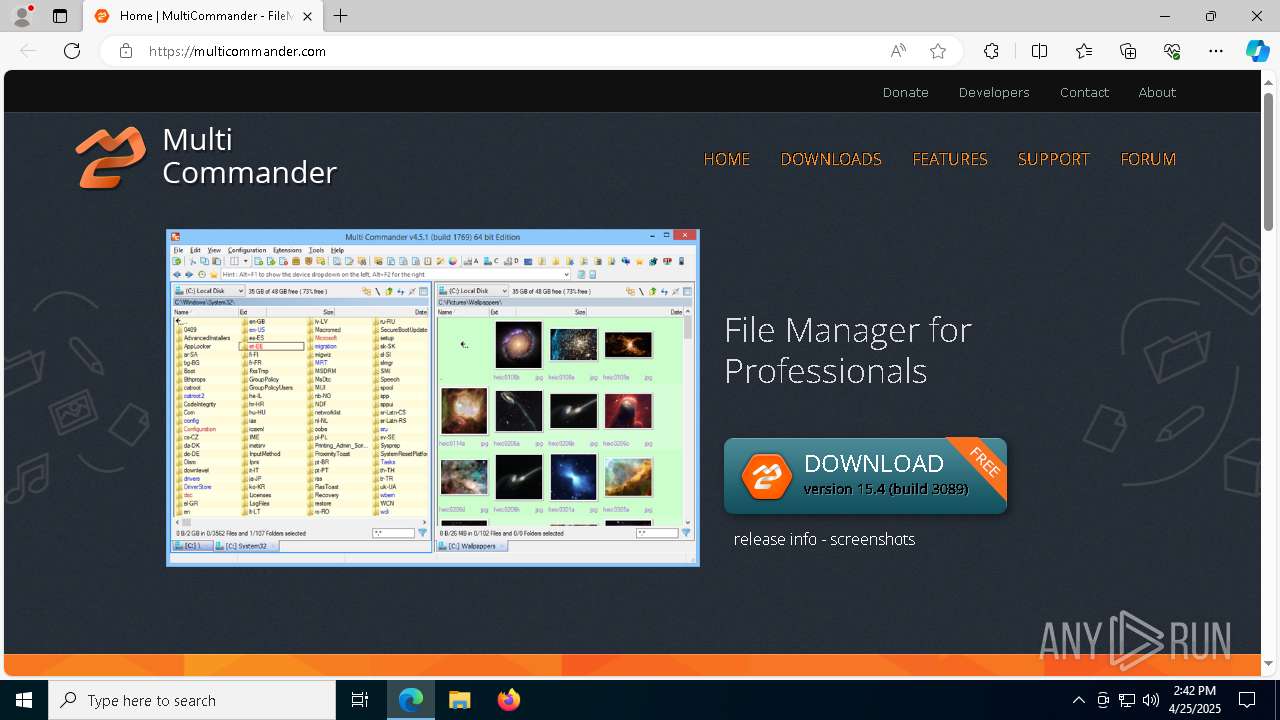1280x720 pixels.
Task: Click the Edge icon on taskbar
Action: (411, 700)
